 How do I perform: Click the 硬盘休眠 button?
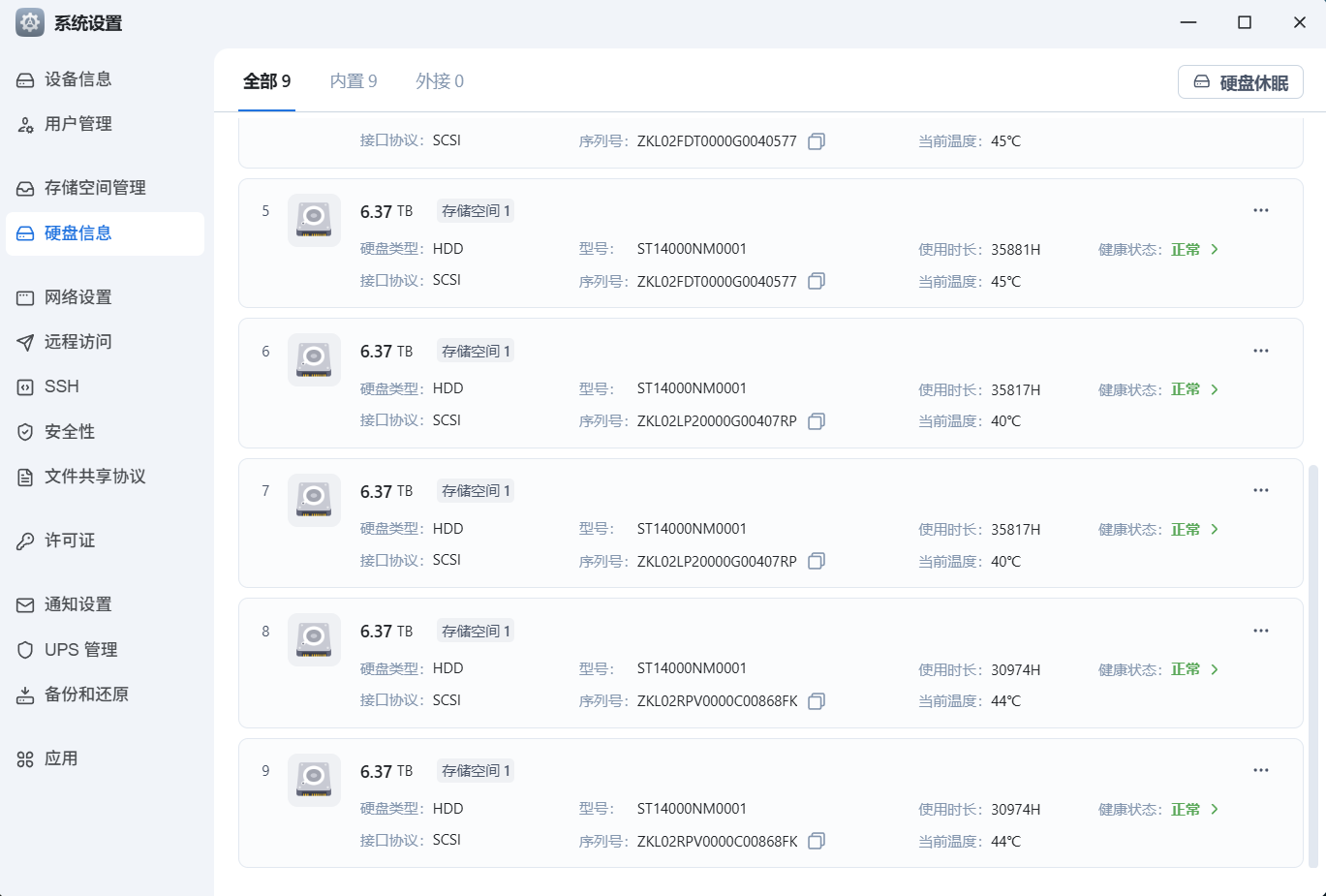1240,82
